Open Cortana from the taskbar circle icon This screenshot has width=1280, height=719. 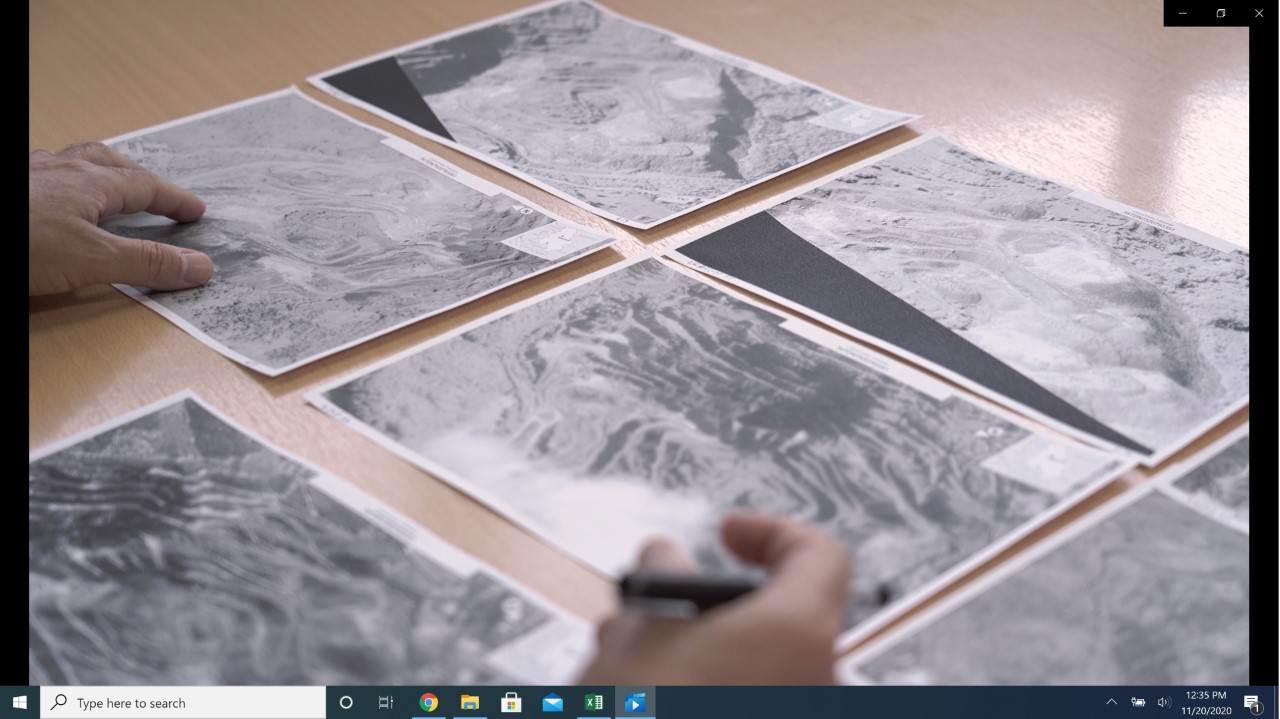pyautogui.click(x=346, y=703)
